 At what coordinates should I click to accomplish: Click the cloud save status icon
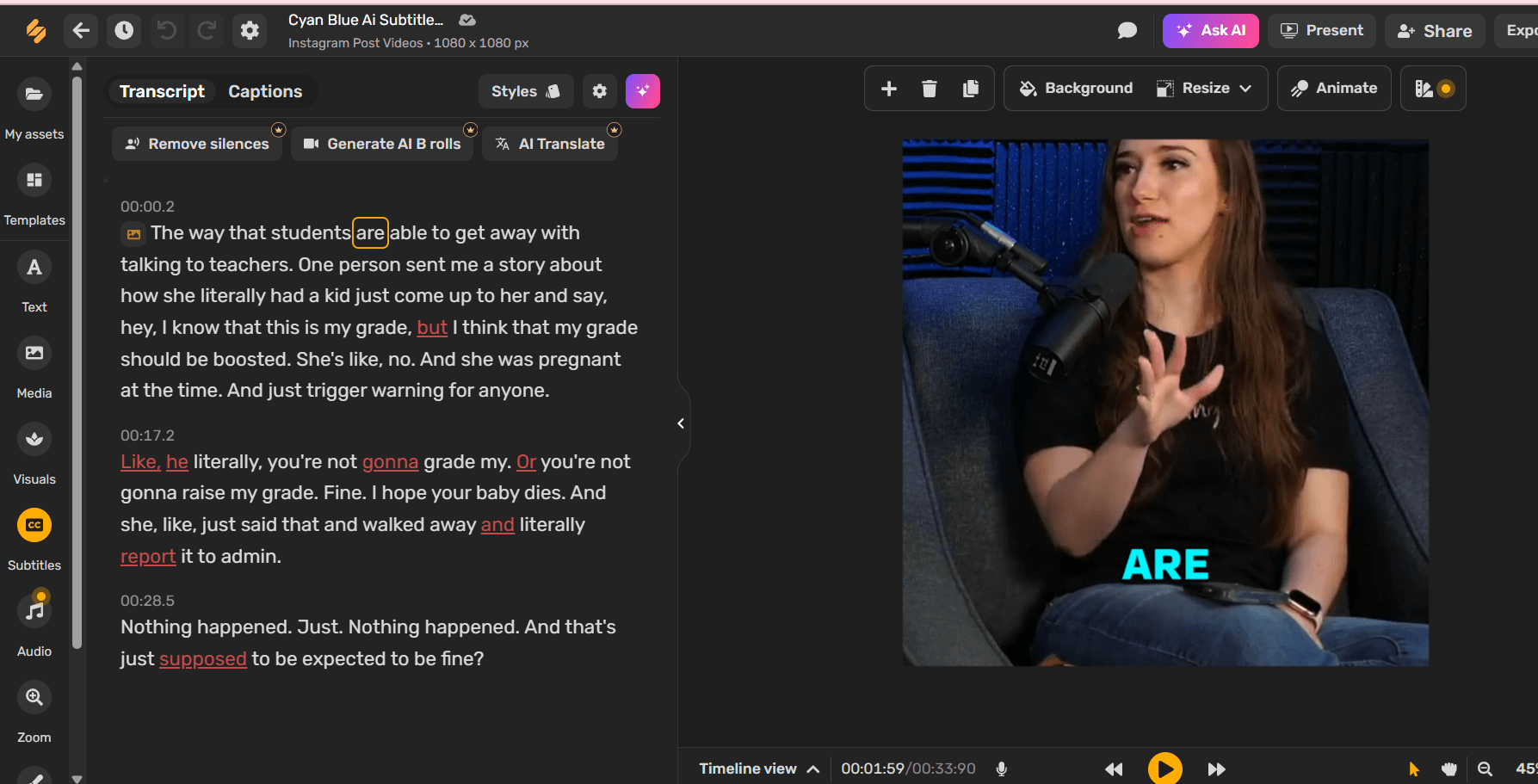click(x=467, y=20)
